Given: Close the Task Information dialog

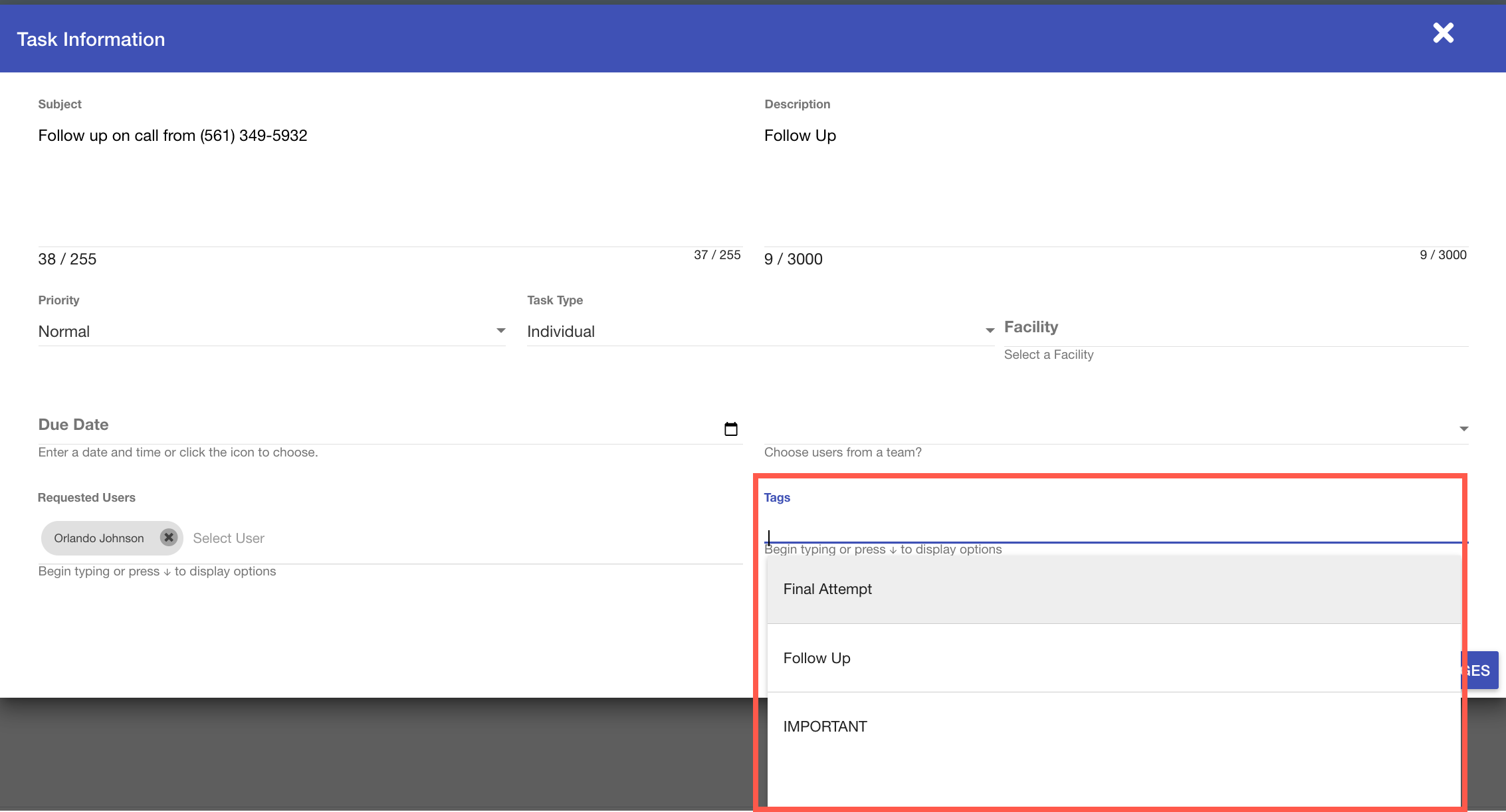Looking at the screenshot, I should [x=1443, y=33].
